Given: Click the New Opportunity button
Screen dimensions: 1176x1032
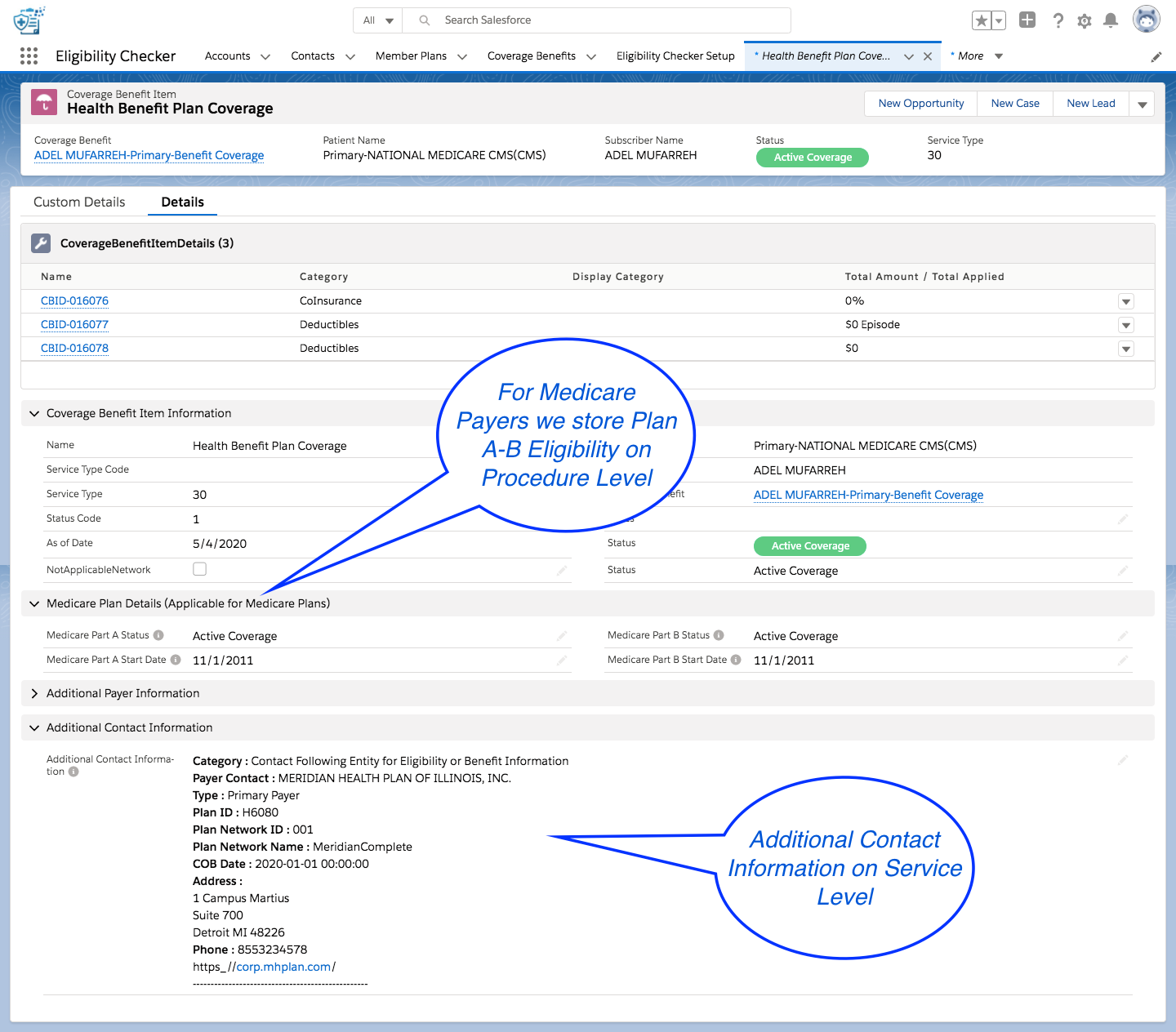Looking at the screenshot, I should [x=920, y=103].
